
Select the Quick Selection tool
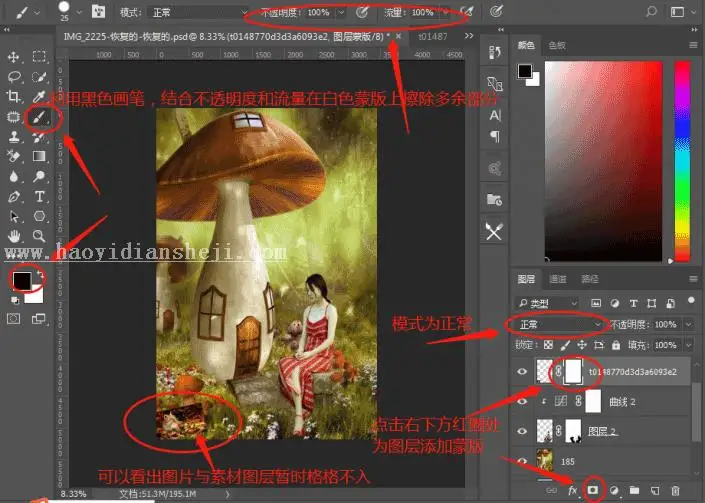(x=39, y=77)
